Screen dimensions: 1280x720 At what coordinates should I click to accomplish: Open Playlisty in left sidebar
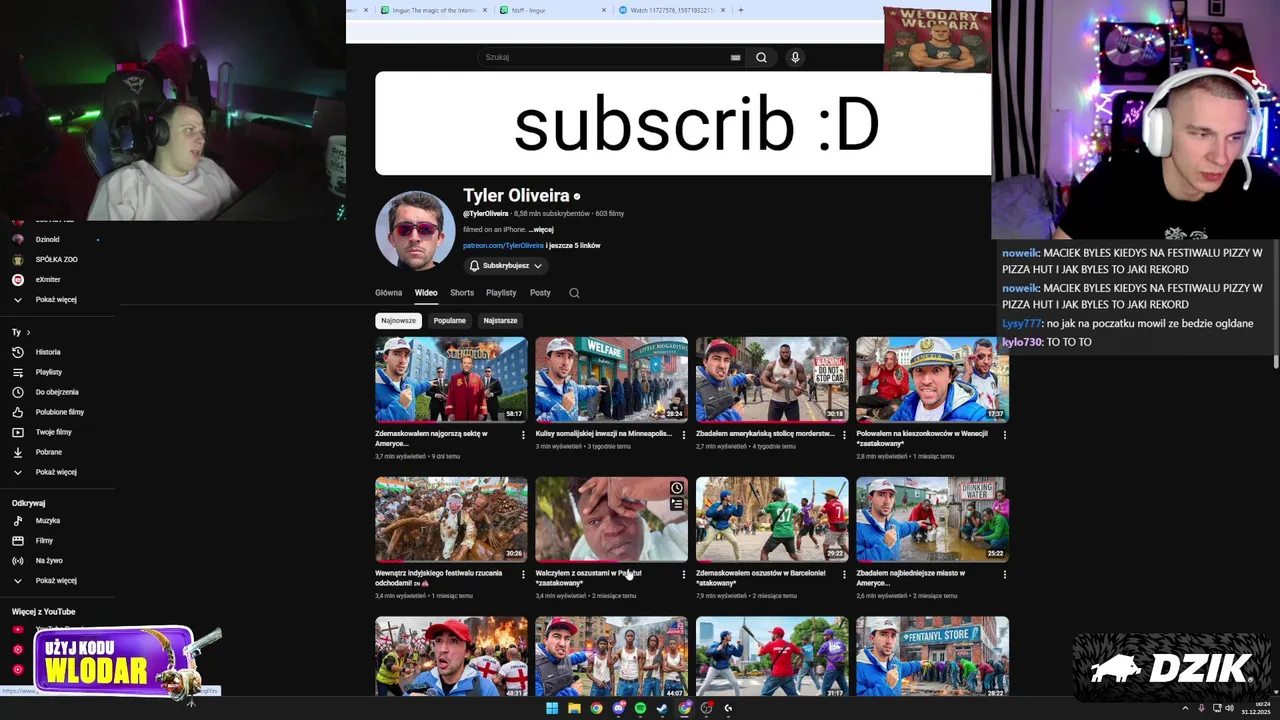click(48, 372)
